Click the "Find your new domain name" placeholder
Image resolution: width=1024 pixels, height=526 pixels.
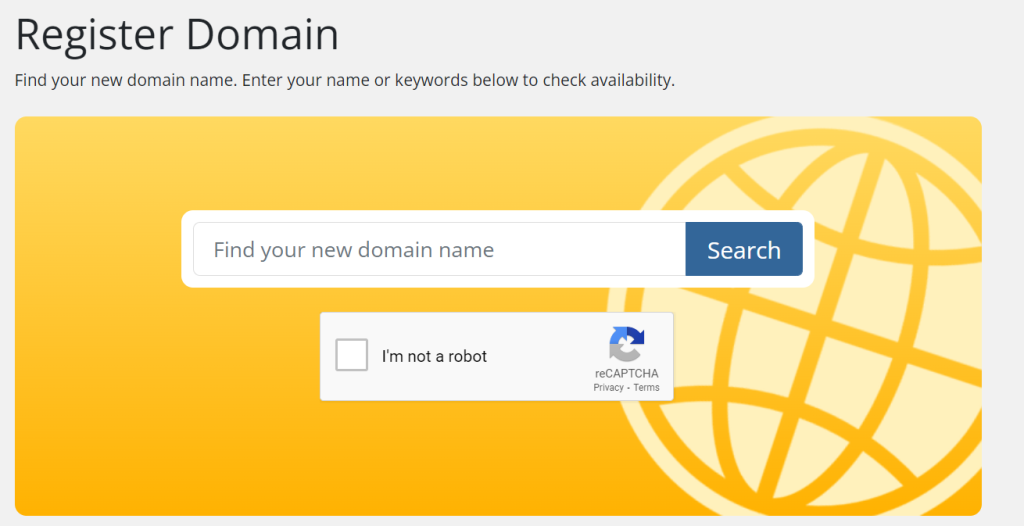[354, 249]
